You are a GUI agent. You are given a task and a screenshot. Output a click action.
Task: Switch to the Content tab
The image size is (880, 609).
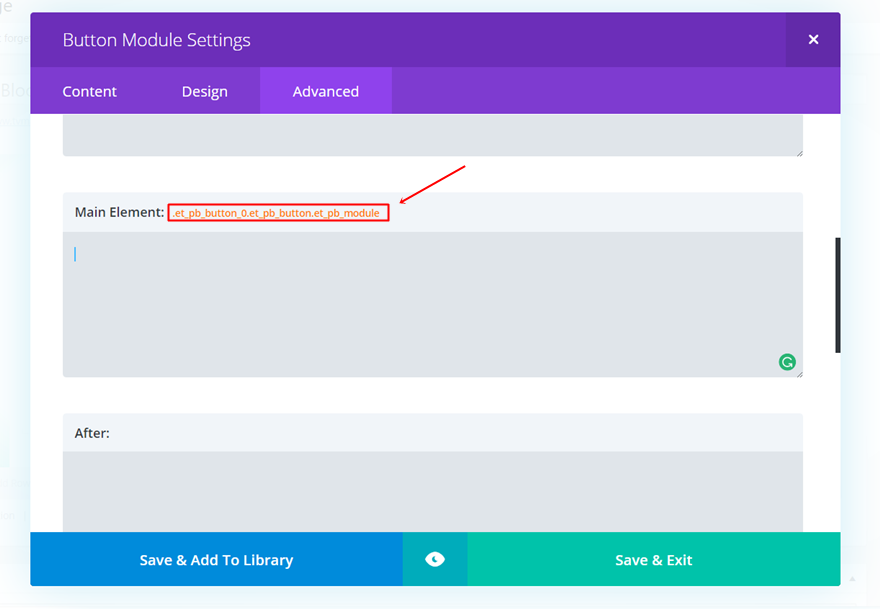click(x=90, y=91)
